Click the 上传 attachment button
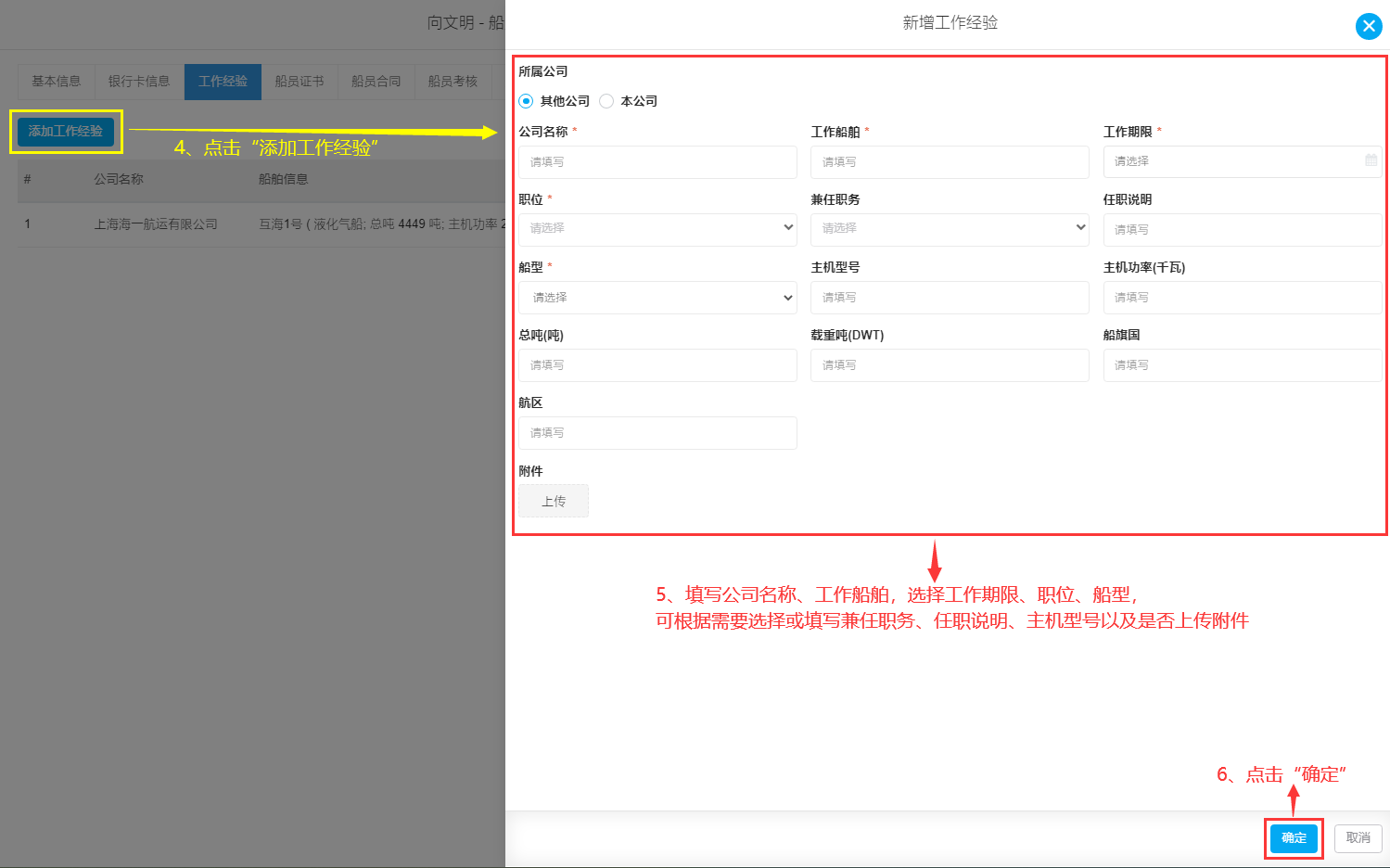1390x868 pixels. click(554, 501)
